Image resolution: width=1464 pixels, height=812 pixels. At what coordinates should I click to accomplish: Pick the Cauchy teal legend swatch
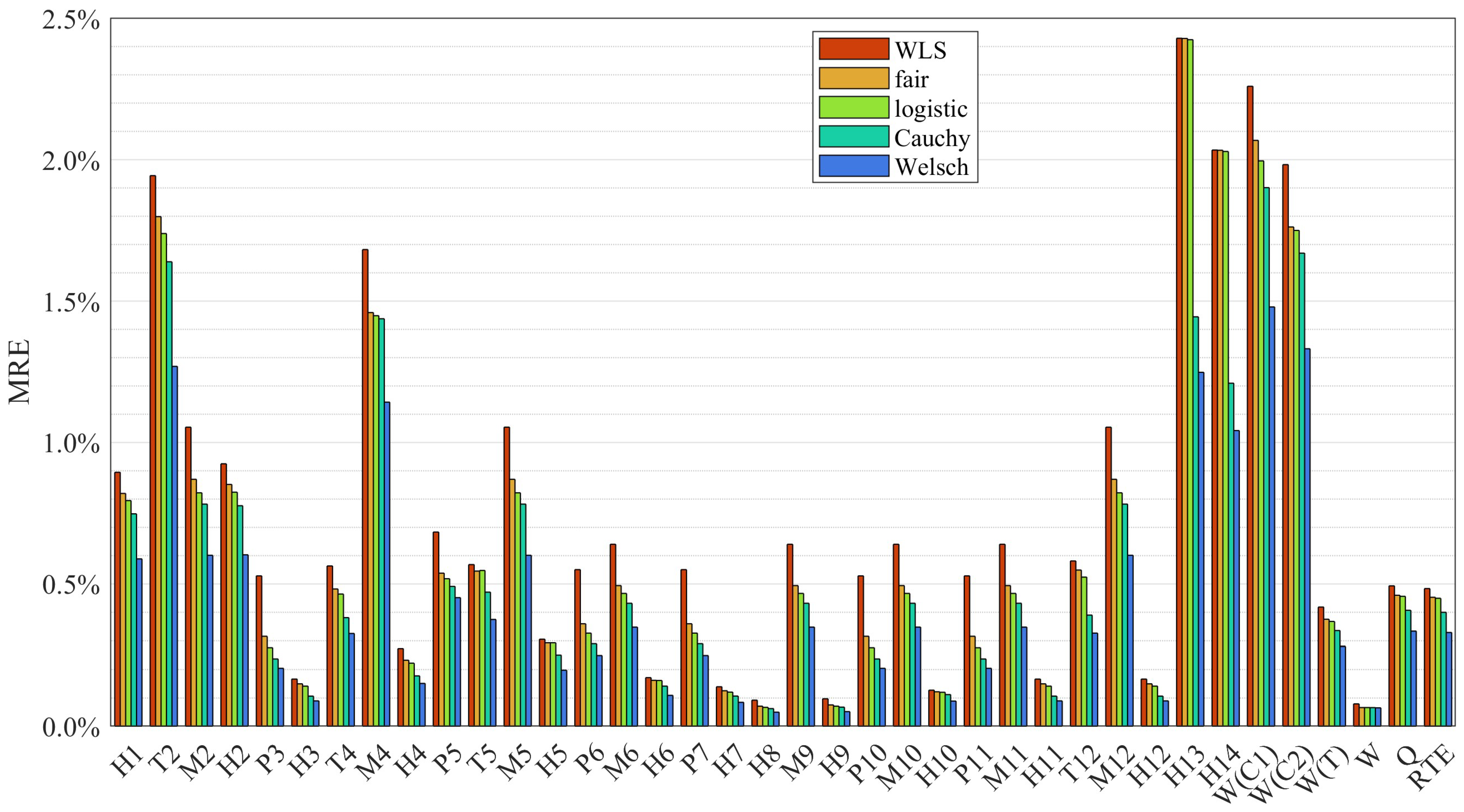tap(854, 137)
